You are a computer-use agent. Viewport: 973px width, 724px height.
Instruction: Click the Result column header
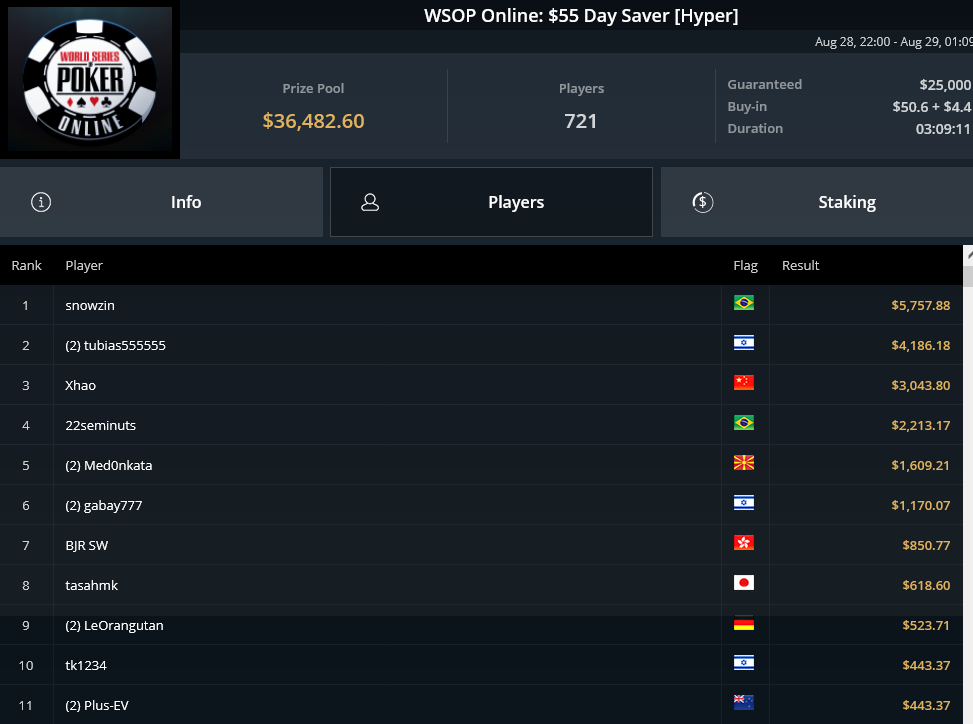pyautogui.click(x=800, y=266)
